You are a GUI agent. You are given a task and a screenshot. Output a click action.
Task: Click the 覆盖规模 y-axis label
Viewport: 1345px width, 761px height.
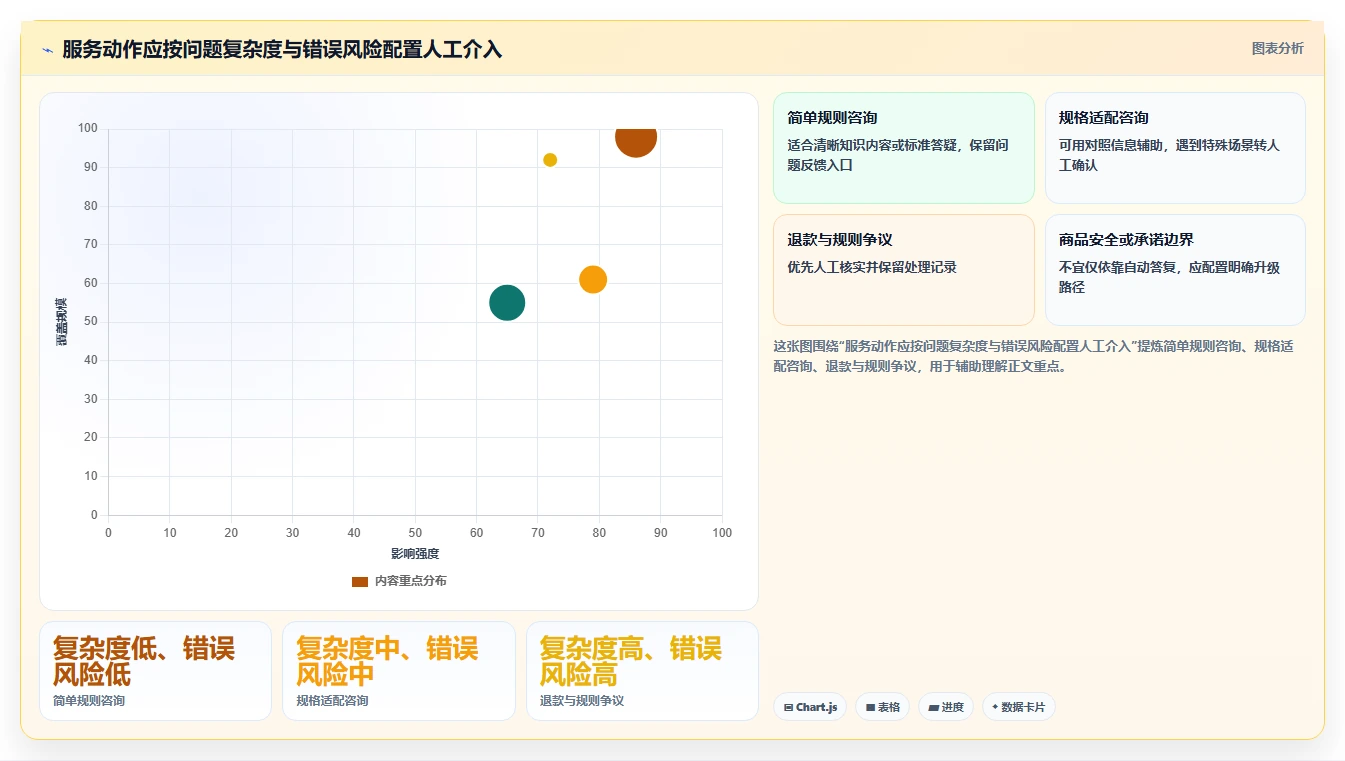point(61,322)
